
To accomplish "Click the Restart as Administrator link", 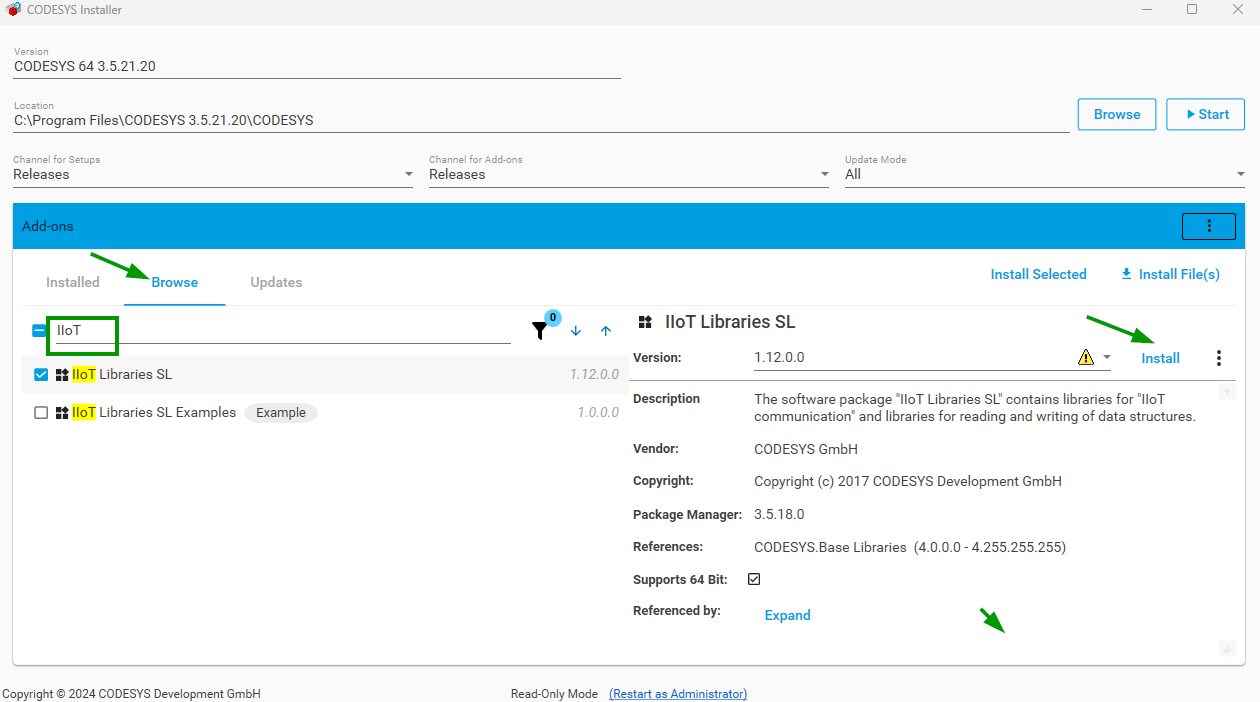I will [x=678, y=694].
